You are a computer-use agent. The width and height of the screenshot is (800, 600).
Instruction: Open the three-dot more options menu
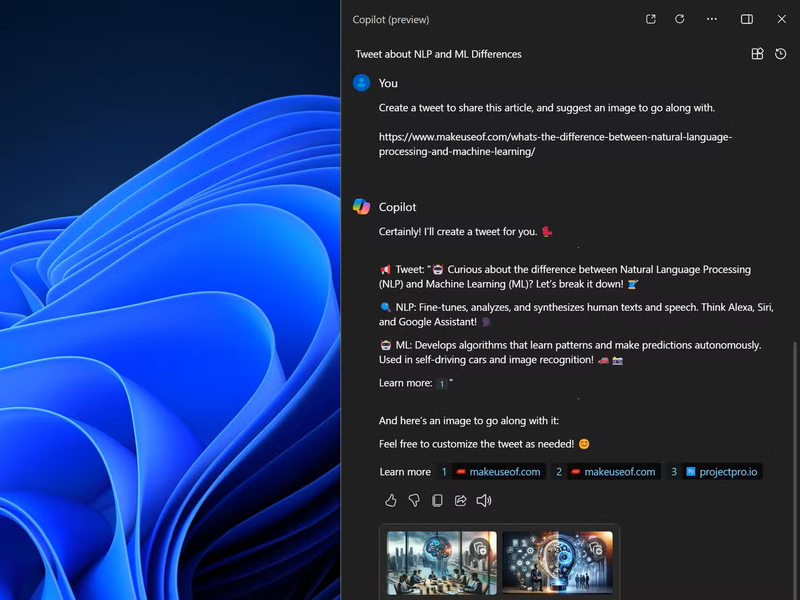712,19
